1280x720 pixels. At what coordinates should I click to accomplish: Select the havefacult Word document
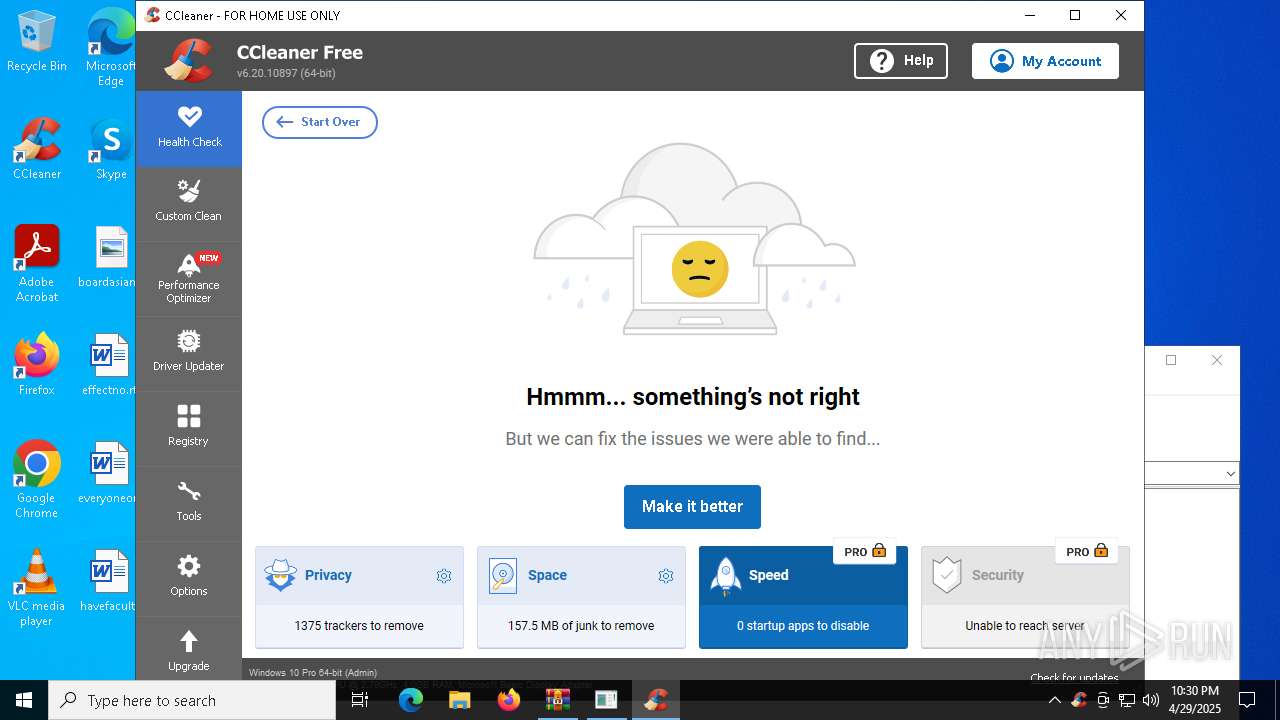pos(110,581)
